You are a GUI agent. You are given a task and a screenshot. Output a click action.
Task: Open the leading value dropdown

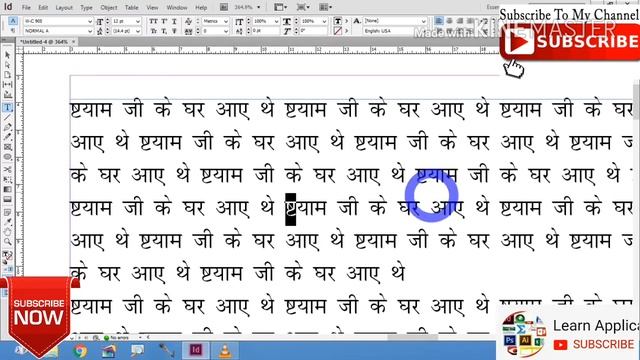tap(138, 31)
